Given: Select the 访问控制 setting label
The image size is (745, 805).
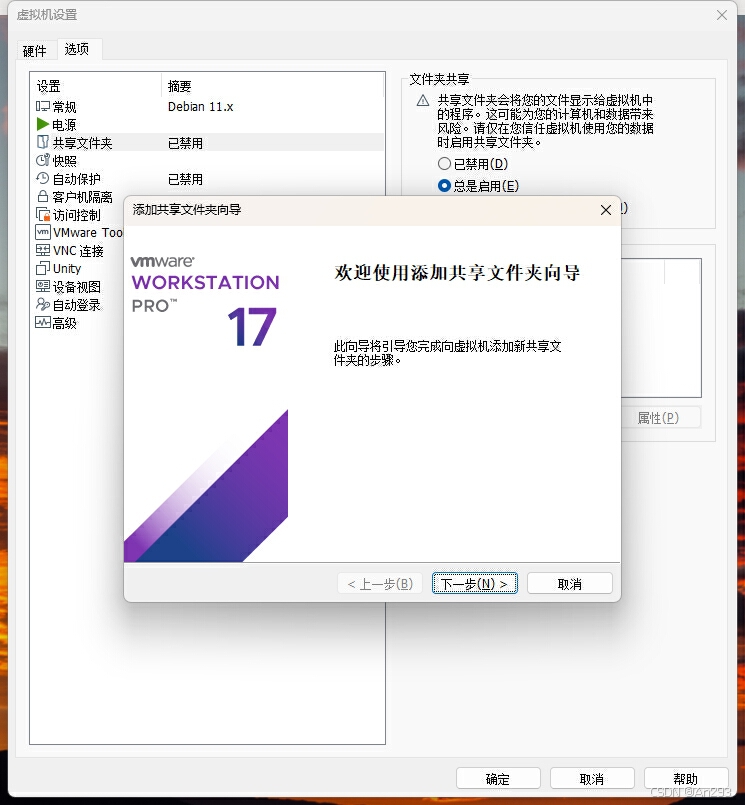Looking at the screenshot, I should click(x=77, y=215).
